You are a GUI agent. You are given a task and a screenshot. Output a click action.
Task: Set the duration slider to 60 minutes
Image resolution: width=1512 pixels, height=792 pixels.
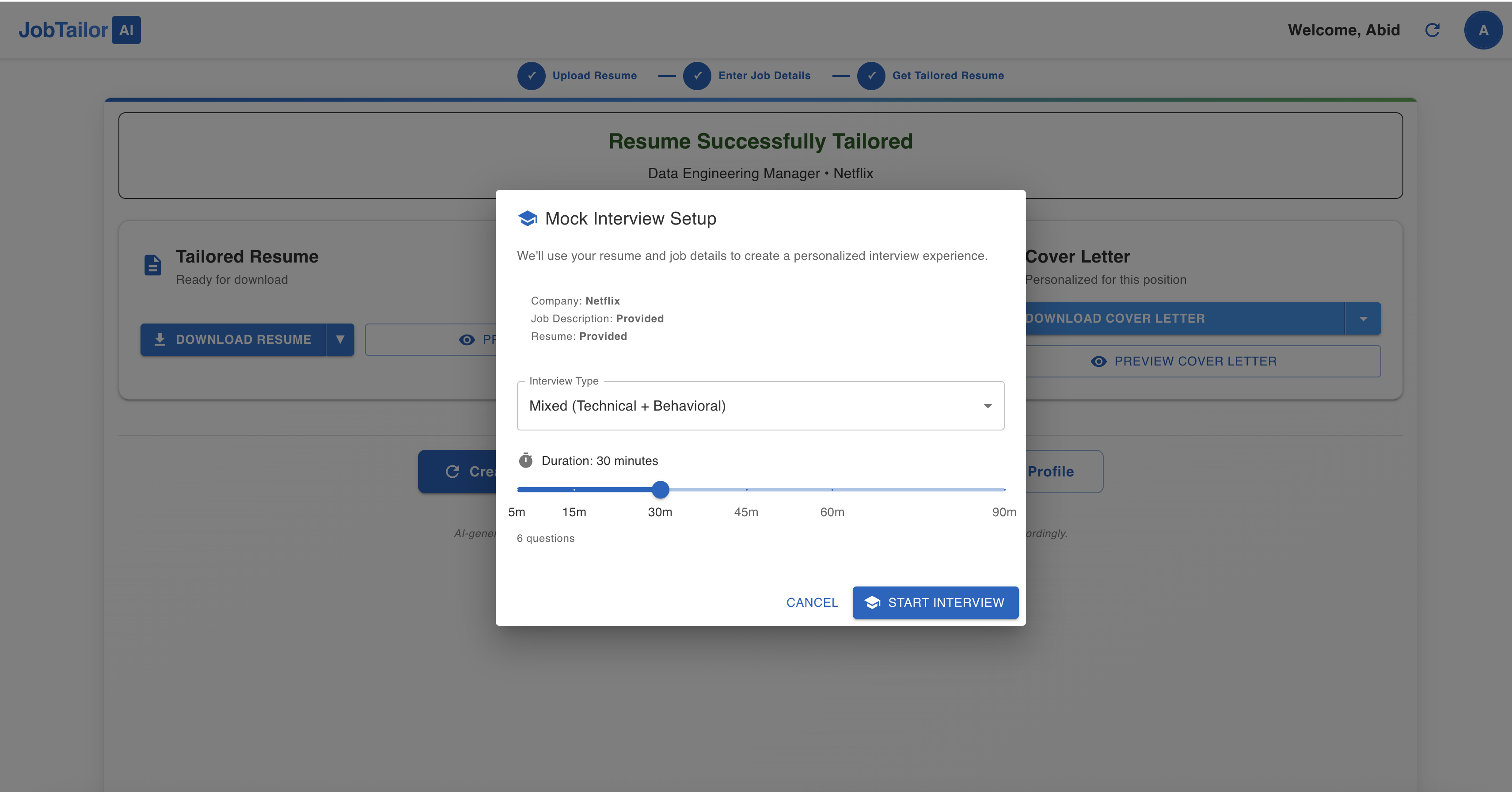point(832,489)
